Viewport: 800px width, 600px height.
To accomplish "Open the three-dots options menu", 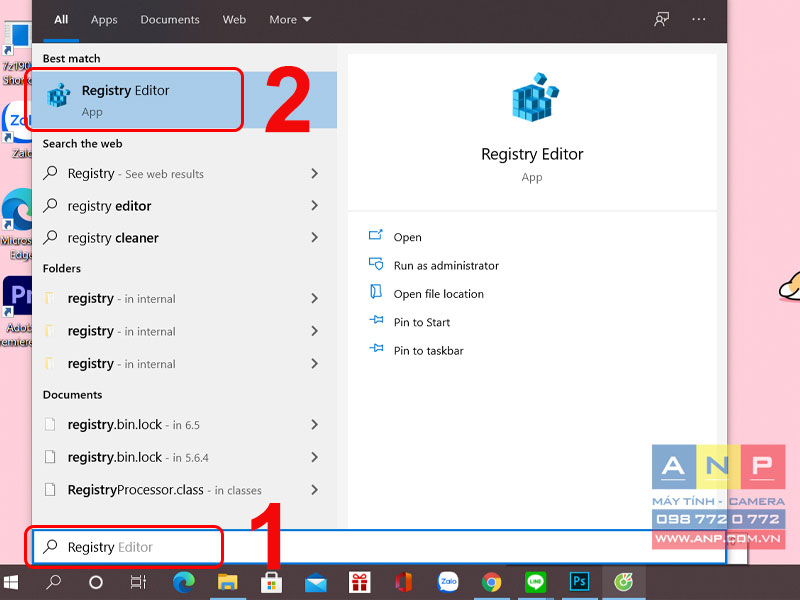I will tap(698, 19).
